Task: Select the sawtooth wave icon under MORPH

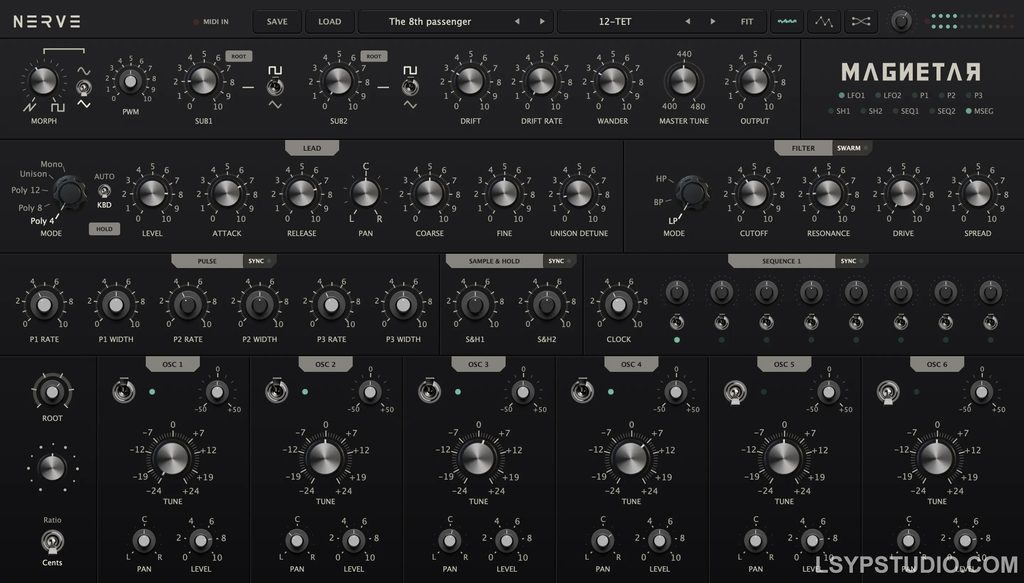Action: (x=30, y=107)
